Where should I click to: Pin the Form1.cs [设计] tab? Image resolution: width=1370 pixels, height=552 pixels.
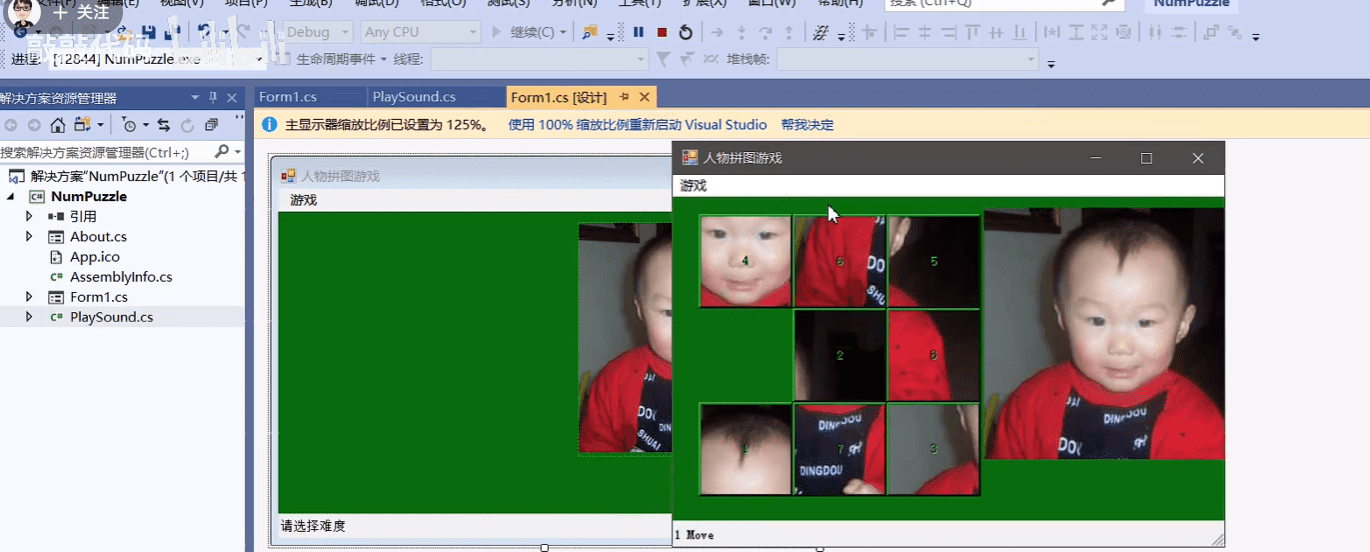click(x=624, y=97)
